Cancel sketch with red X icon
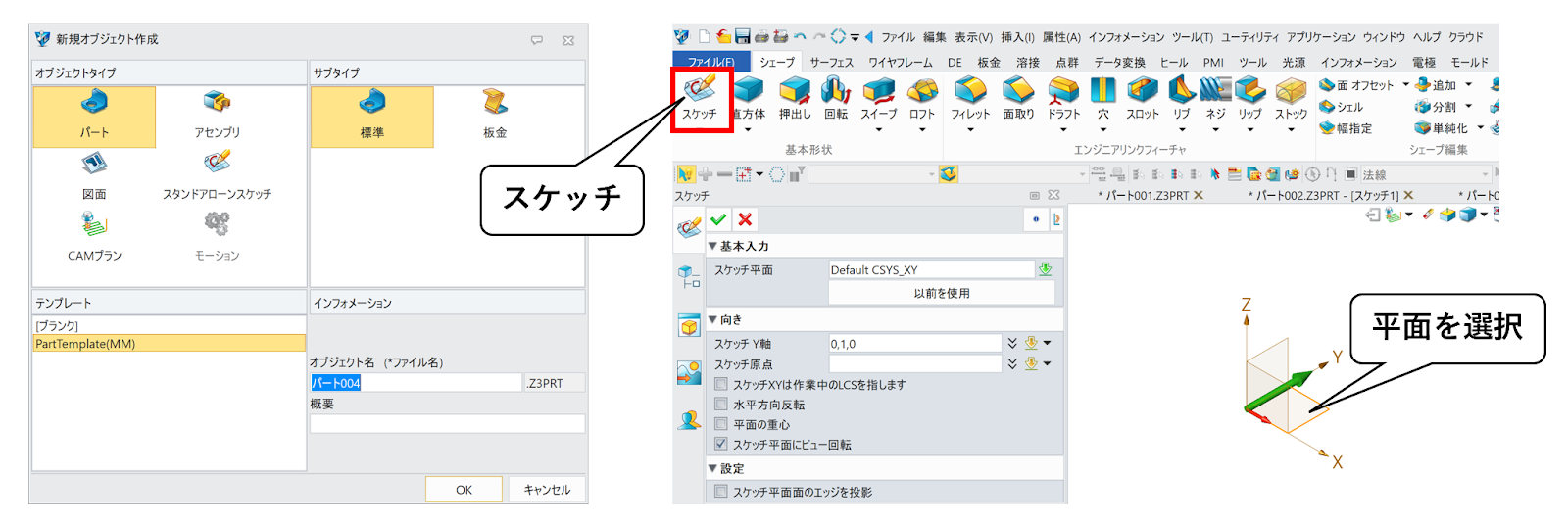 [745, 219]
